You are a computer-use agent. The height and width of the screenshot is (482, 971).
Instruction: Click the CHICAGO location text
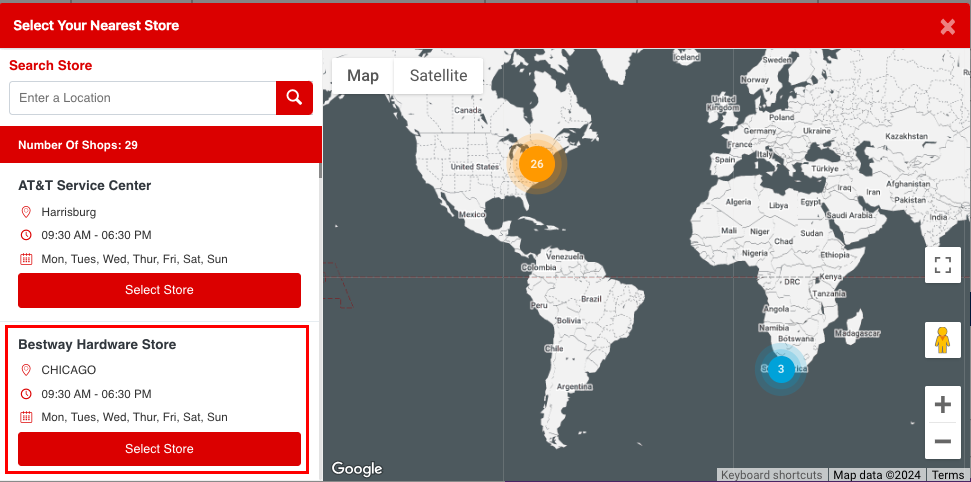click(x=69, y=370)
